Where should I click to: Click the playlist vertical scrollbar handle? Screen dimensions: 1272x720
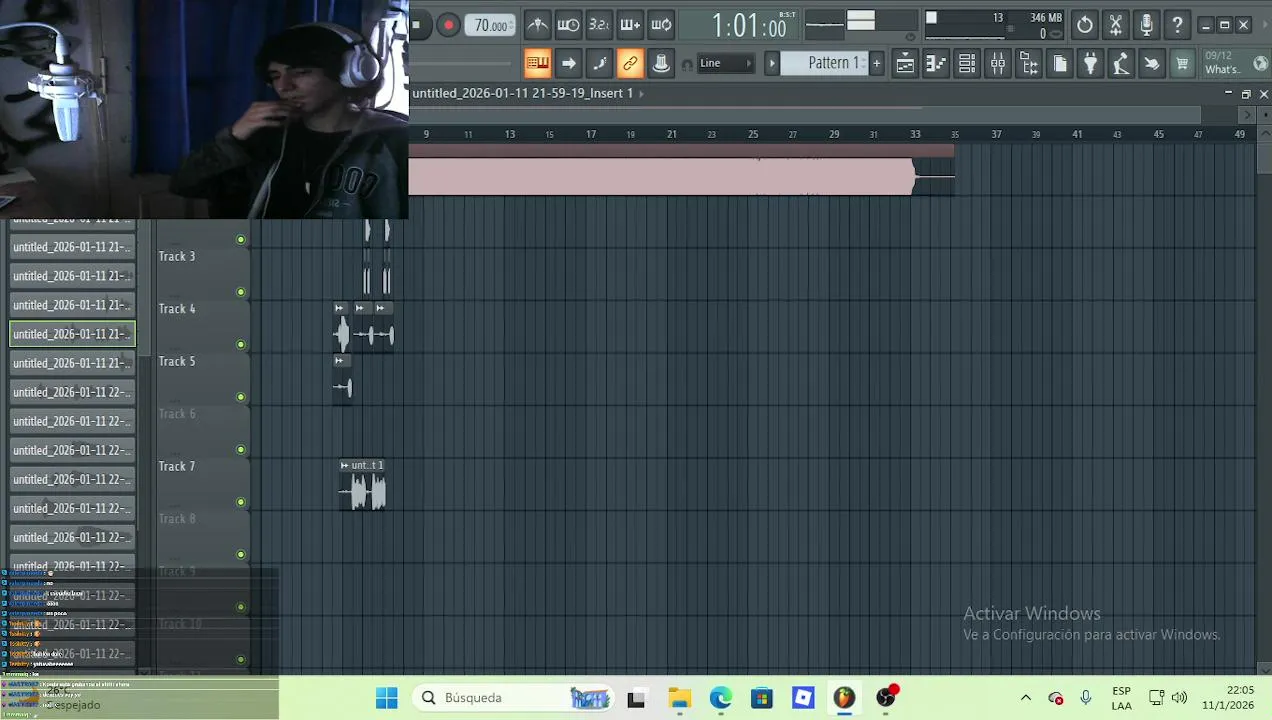point(1264,158)
